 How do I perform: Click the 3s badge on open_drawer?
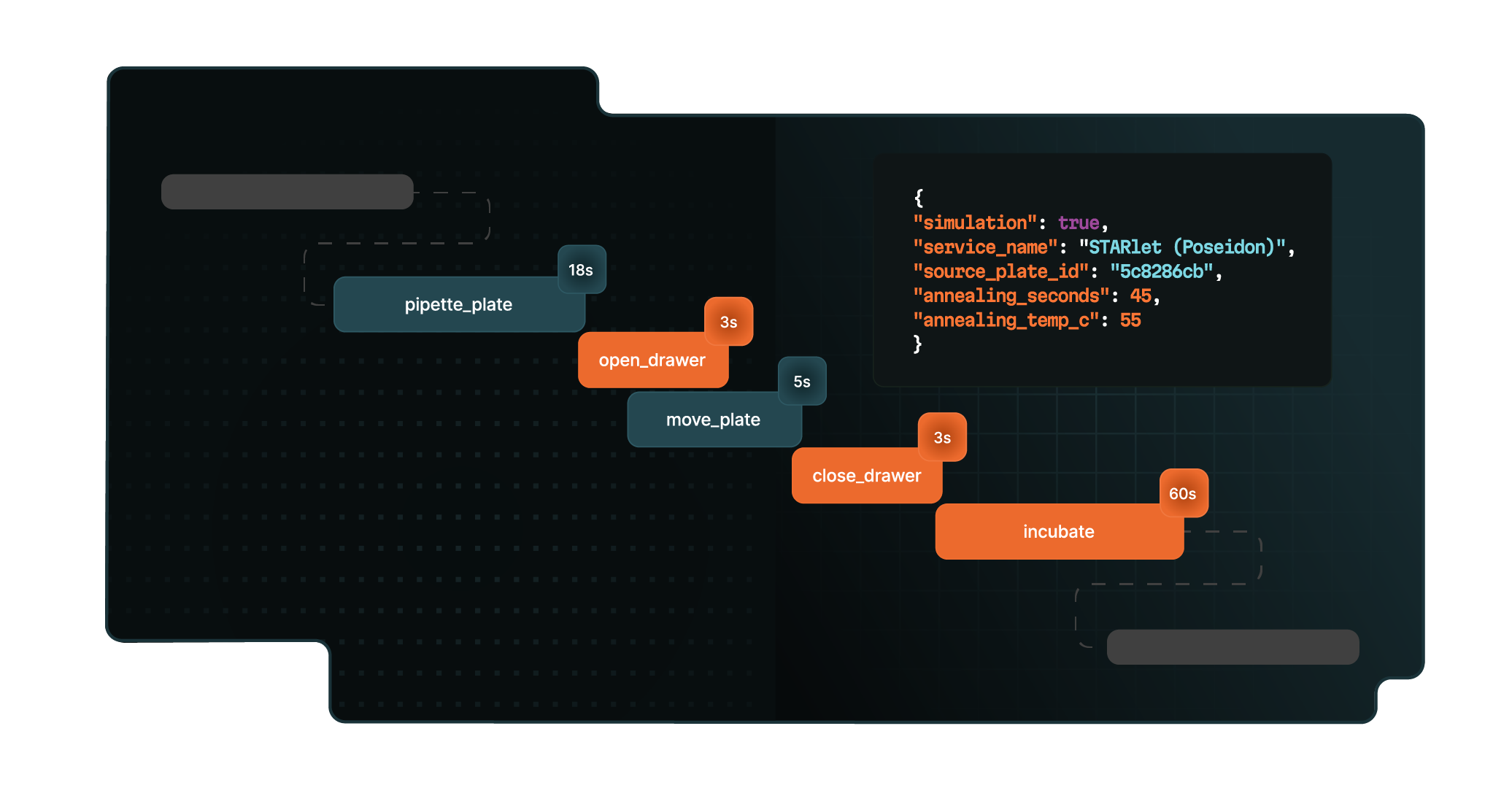(x=728, y=322)
